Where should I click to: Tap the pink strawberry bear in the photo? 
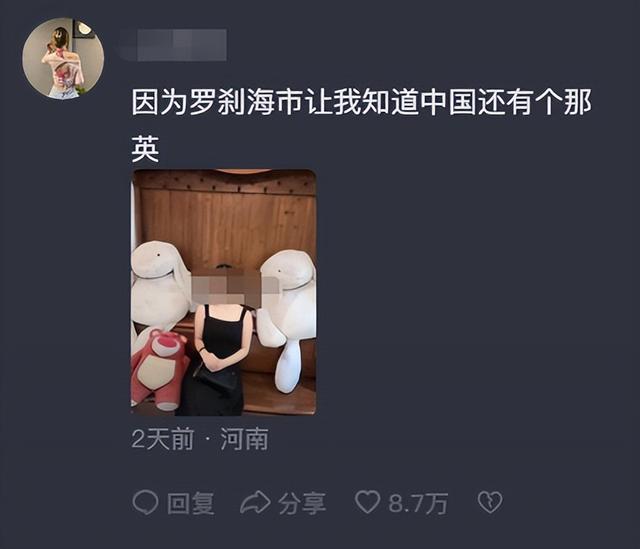pos(158,369)
